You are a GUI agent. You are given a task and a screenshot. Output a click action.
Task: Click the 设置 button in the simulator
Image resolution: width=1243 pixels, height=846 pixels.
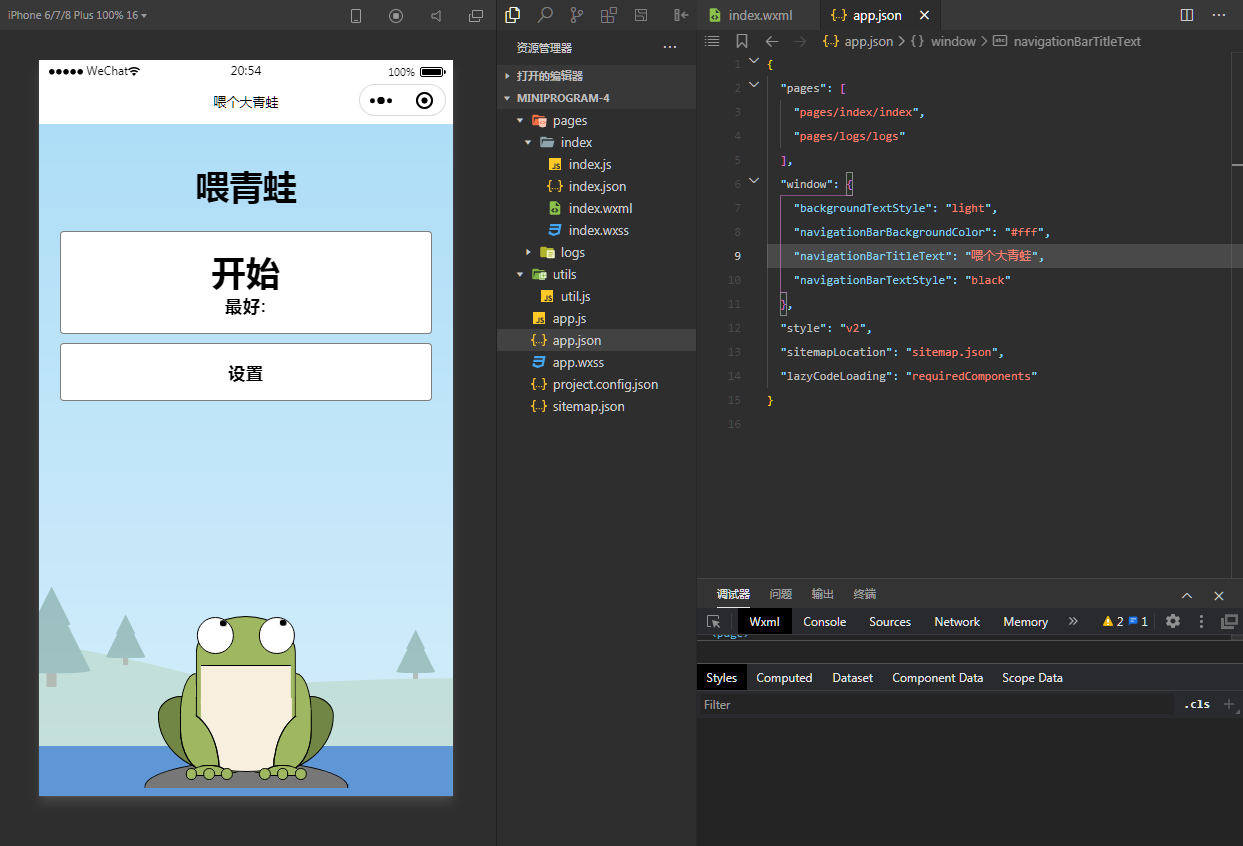pyautogui.click(x=246, y=373)
